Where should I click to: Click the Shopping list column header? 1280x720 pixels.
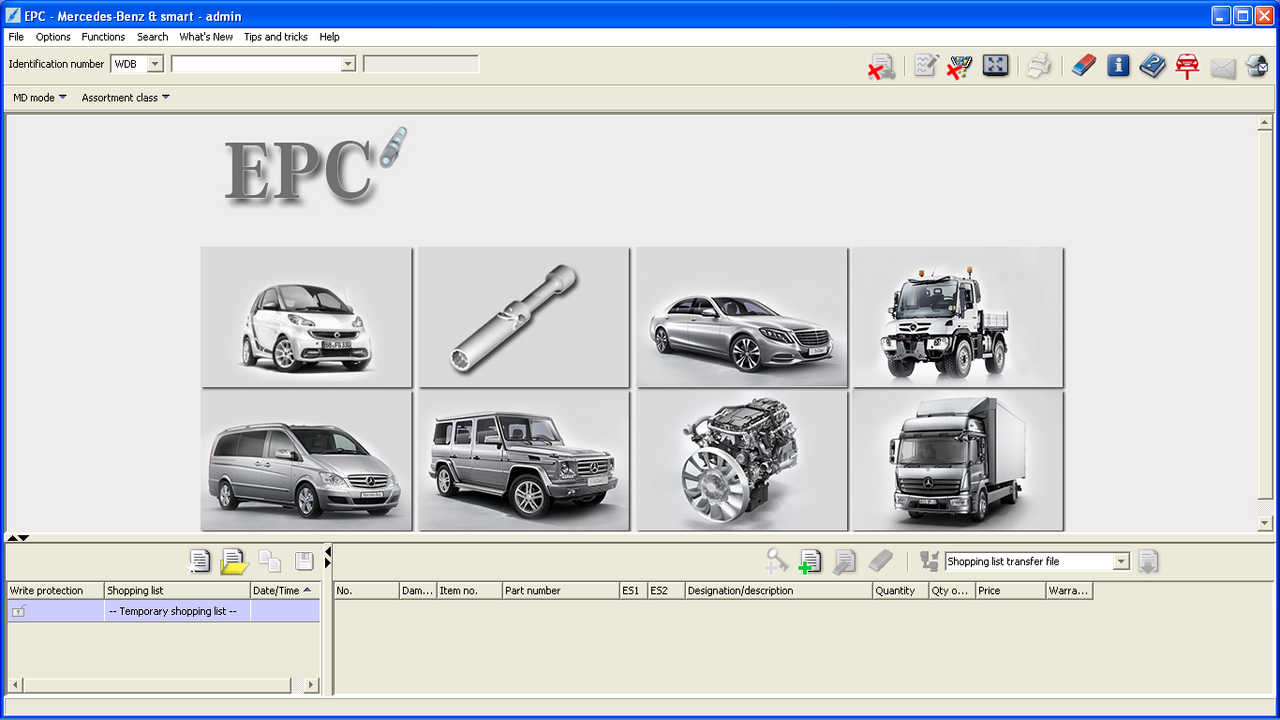tap(177, 591)
